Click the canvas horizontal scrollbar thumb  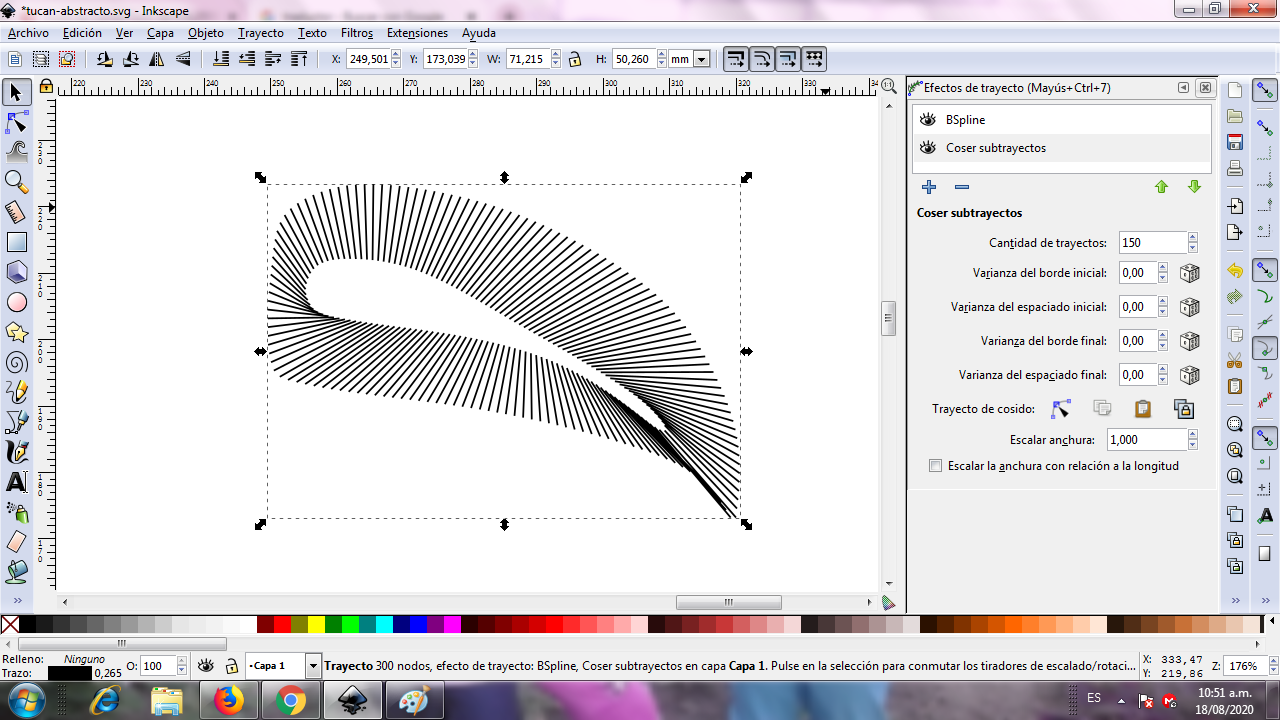click(728, 602)
